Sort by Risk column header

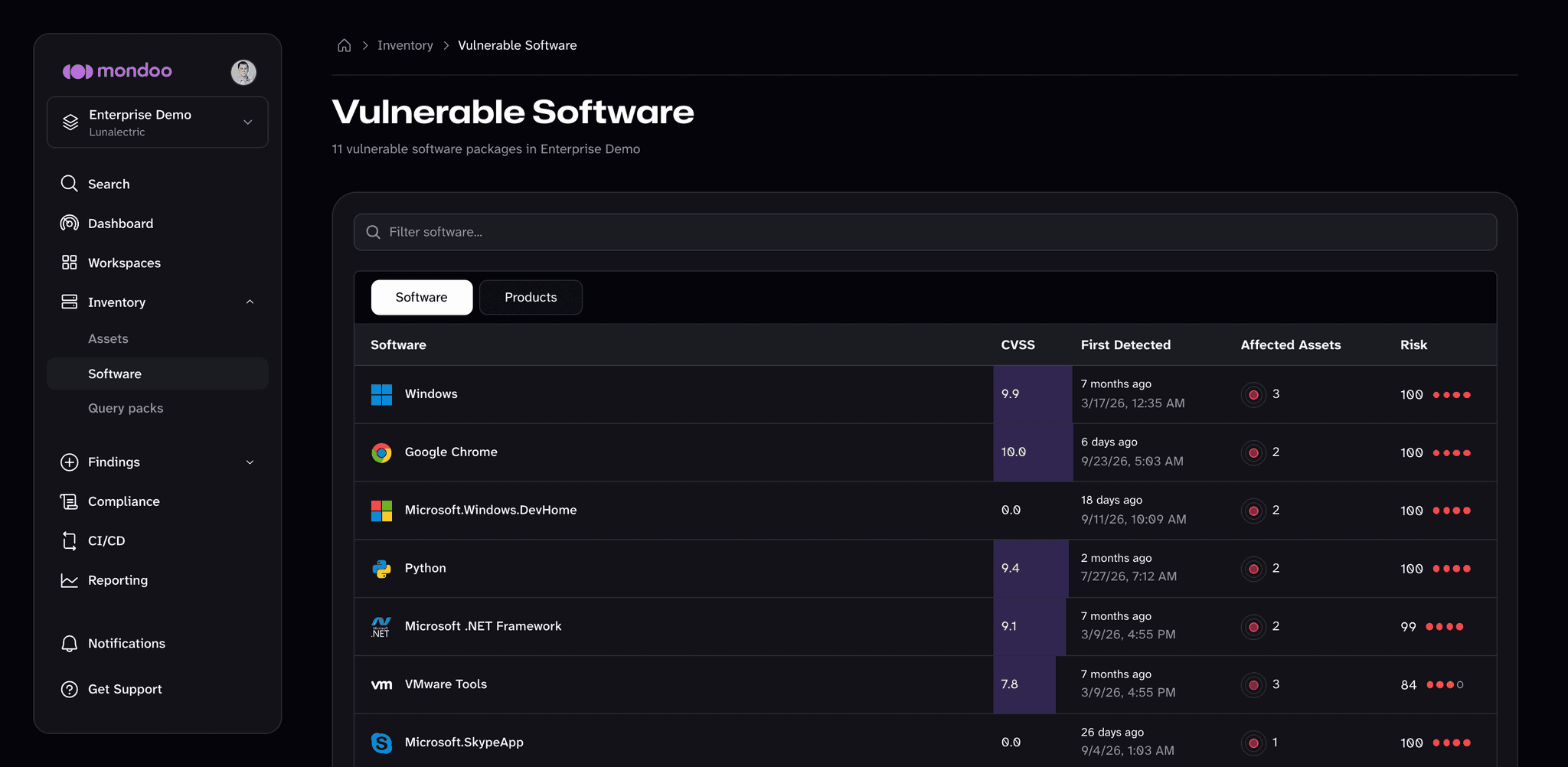coord(1413,344)
